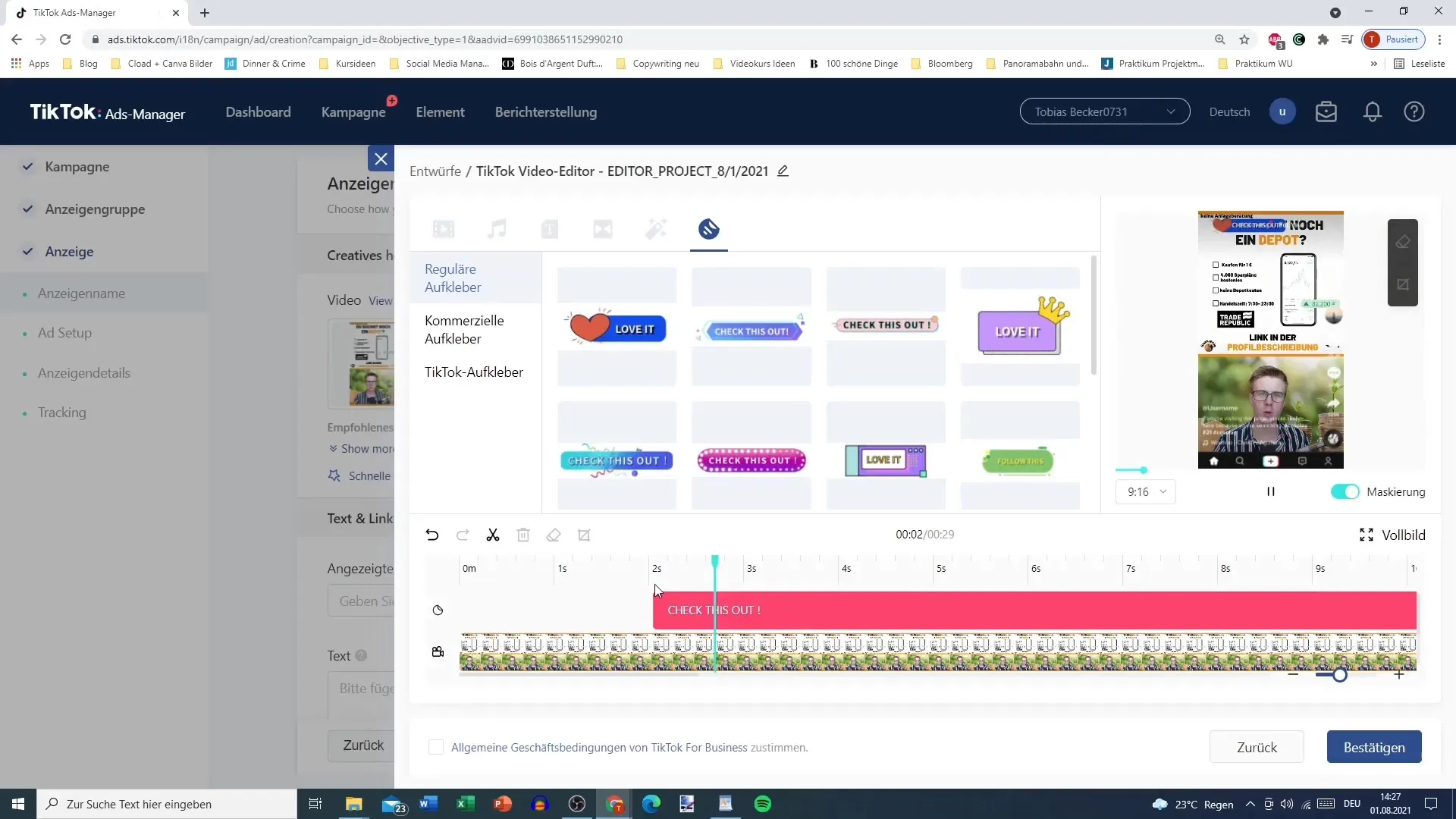Zoom out the timeline with minus
Image resolution: width=1456 pixels, height=819 pixels.
pos(1293,675)
